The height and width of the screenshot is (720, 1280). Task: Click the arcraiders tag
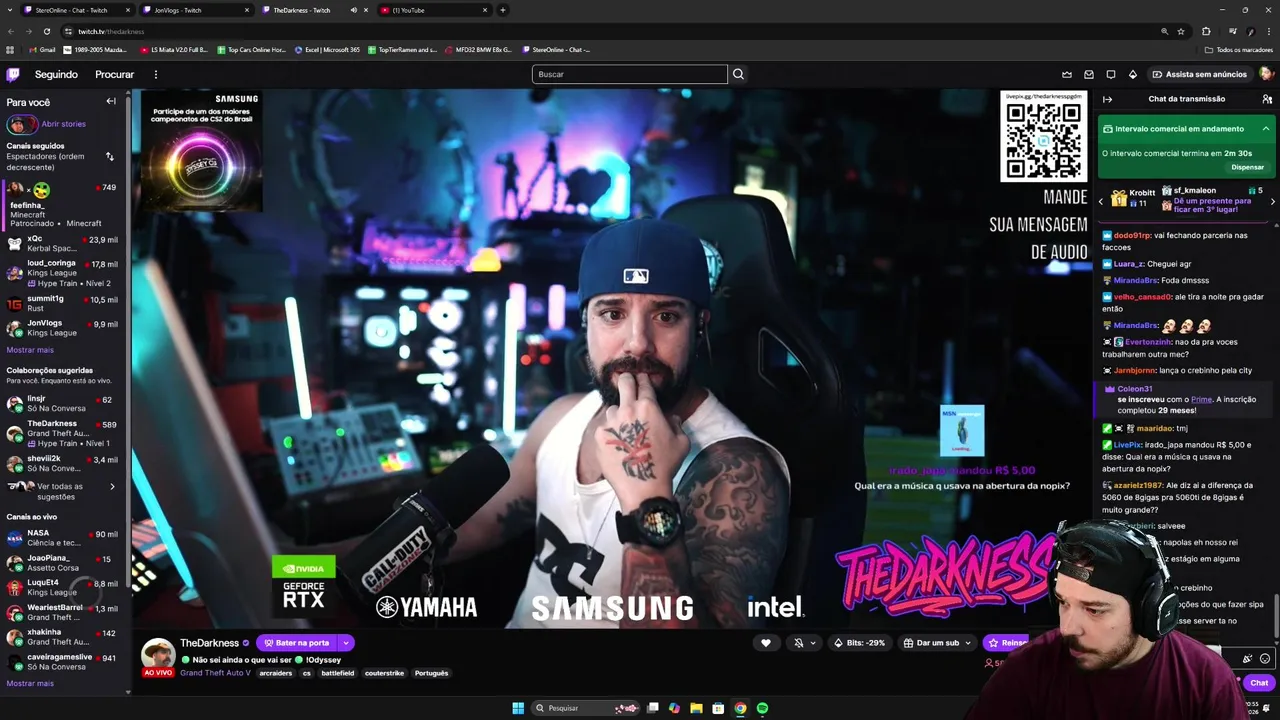[x=275, y=673]
